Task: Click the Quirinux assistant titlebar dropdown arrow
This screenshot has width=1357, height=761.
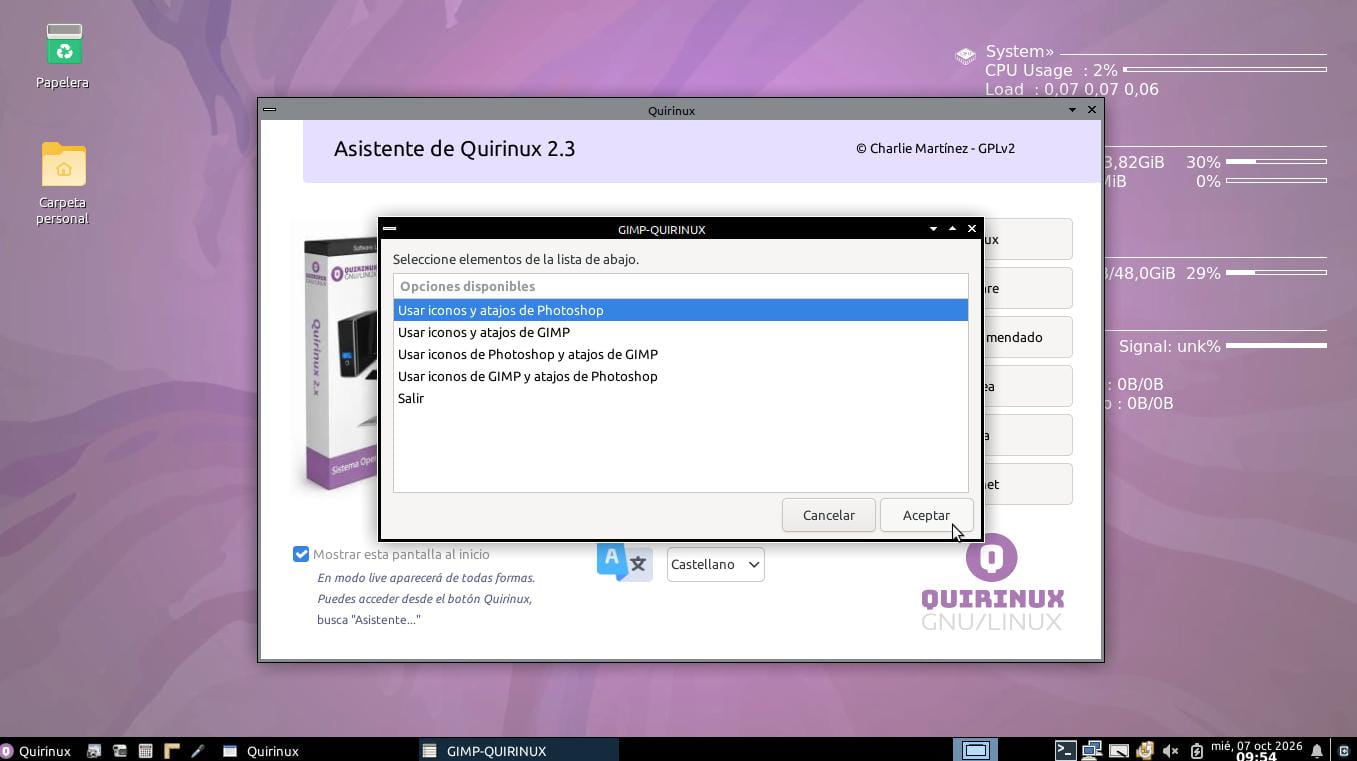Action: tap(1072, 110)
